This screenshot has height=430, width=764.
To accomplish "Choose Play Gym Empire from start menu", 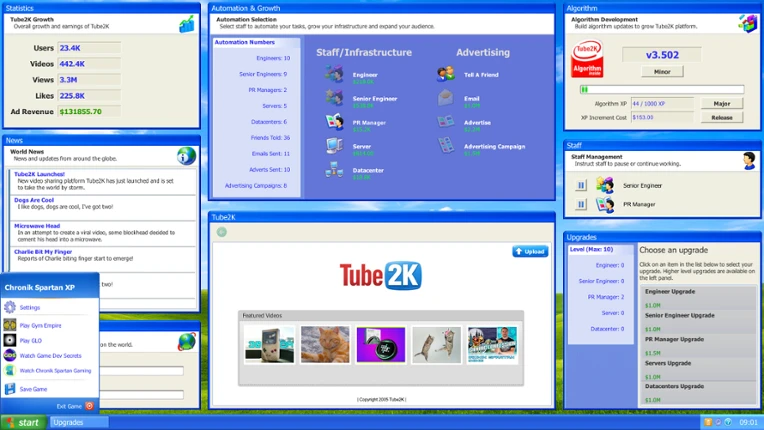I will 49,325.
